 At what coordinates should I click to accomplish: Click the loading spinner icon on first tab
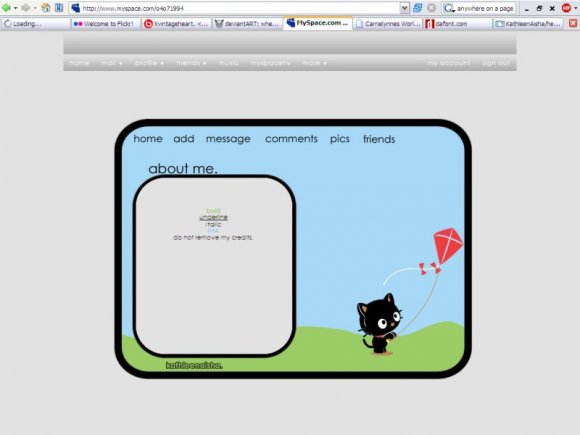(7, 24)
